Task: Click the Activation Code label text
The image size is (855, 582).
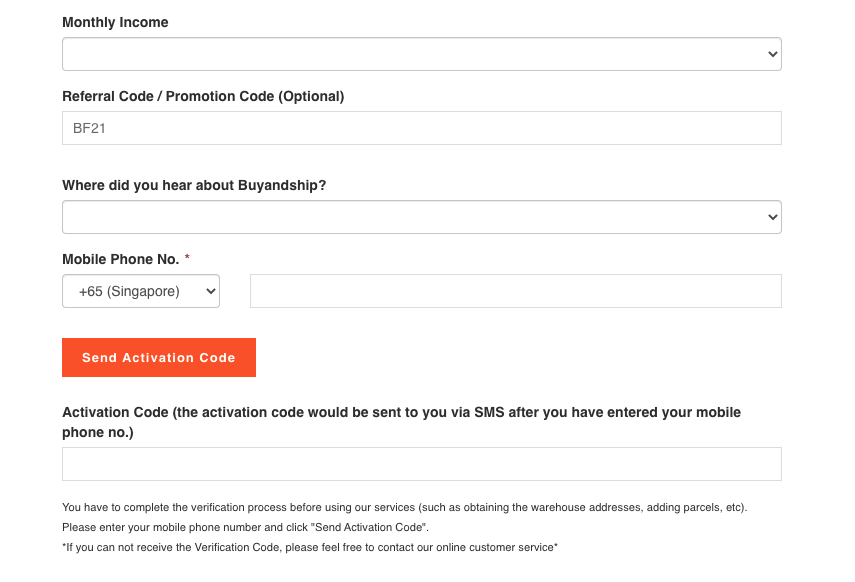Action: [401, 422]
